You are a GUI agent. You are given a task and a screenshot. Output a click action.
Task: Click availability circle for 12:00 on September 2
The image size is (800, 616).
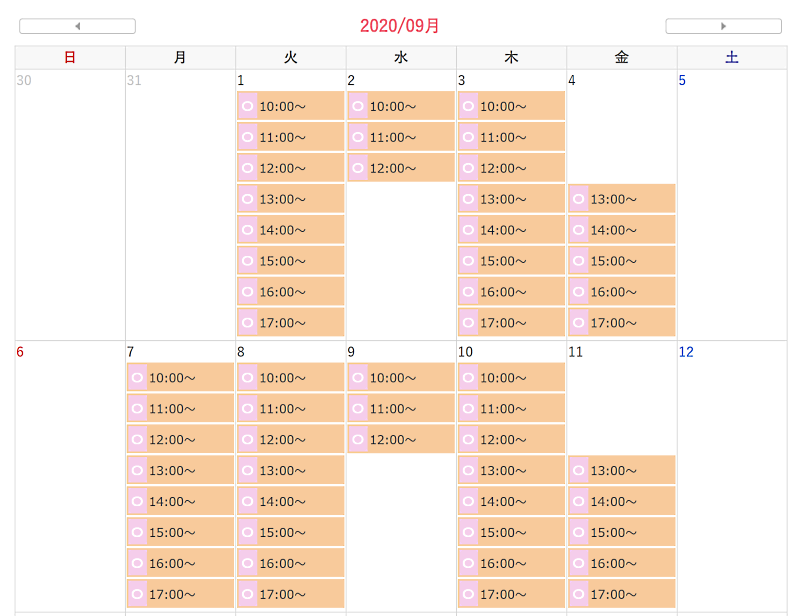coord(358,168)
